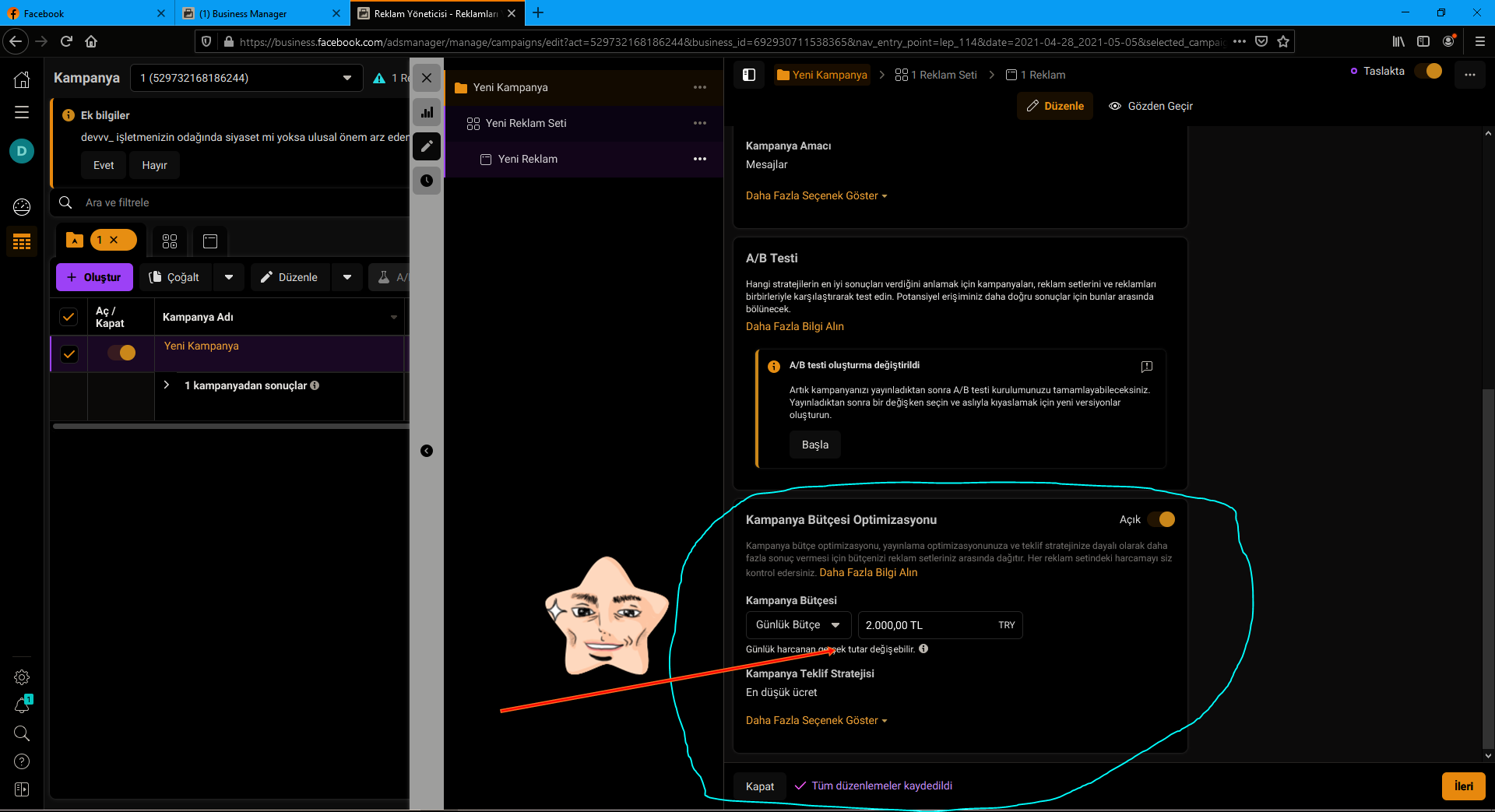Open the performance chart icon in side panel
1495x812 pixels.
(427, 112)
